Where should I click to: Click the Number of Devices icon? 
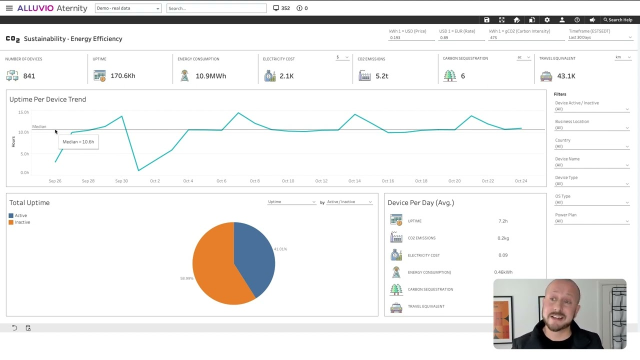click(12, 76)
